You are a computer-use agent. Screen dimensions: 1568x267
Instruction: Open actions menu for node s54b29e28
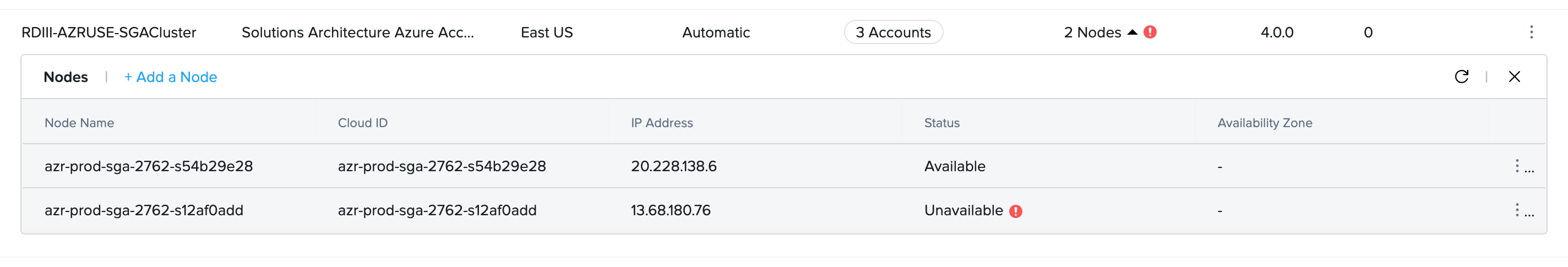[x=1516, y=166]
